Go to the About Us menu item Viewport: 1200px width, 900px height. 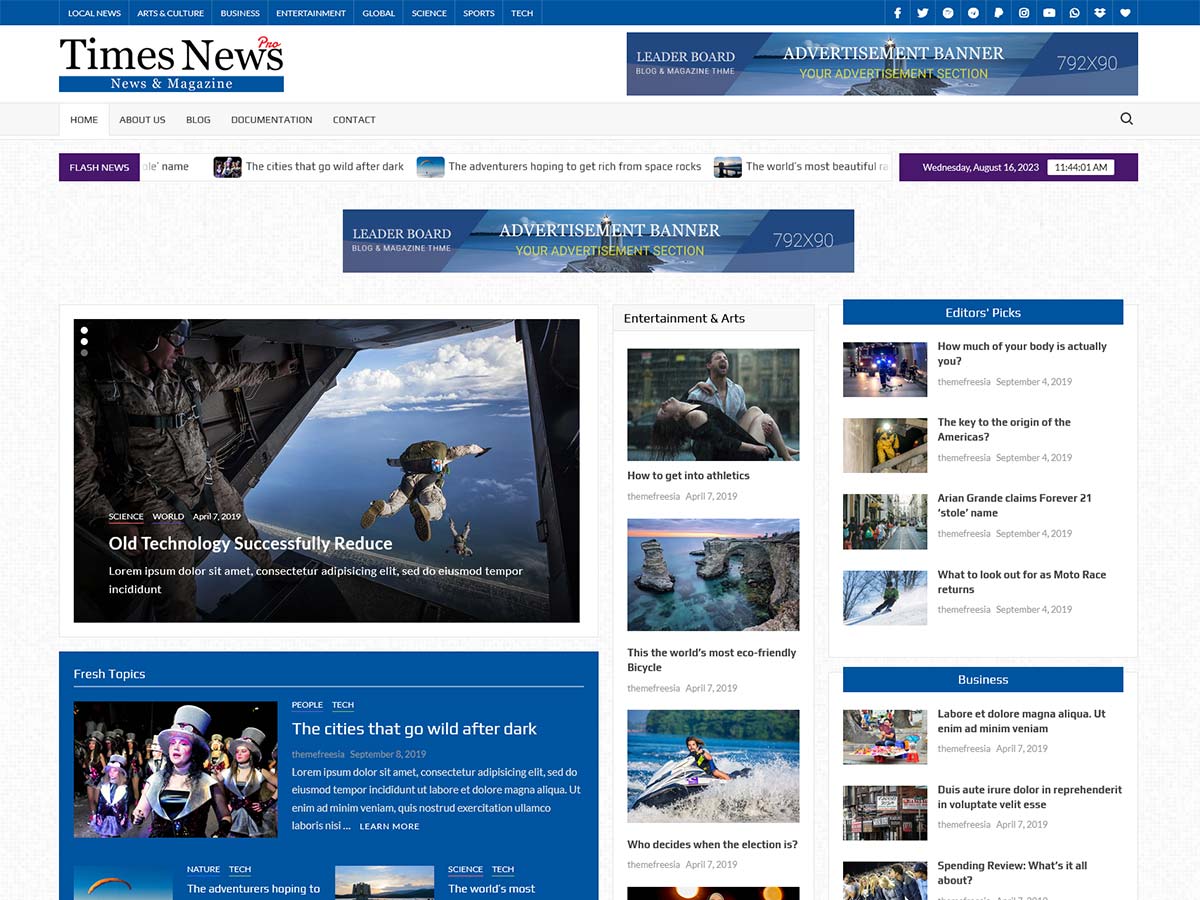(x=142, y=120)
